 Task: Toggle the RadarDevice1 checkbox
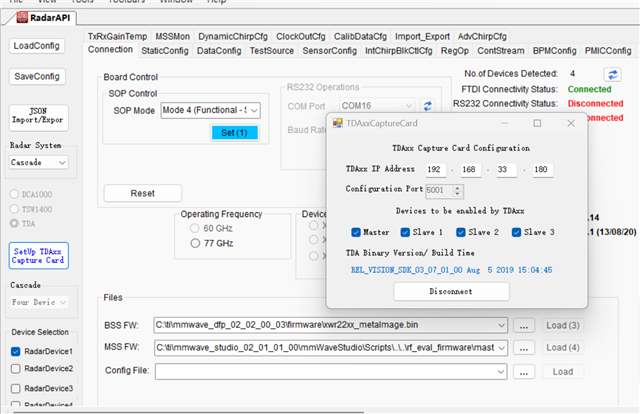point(16,351)
